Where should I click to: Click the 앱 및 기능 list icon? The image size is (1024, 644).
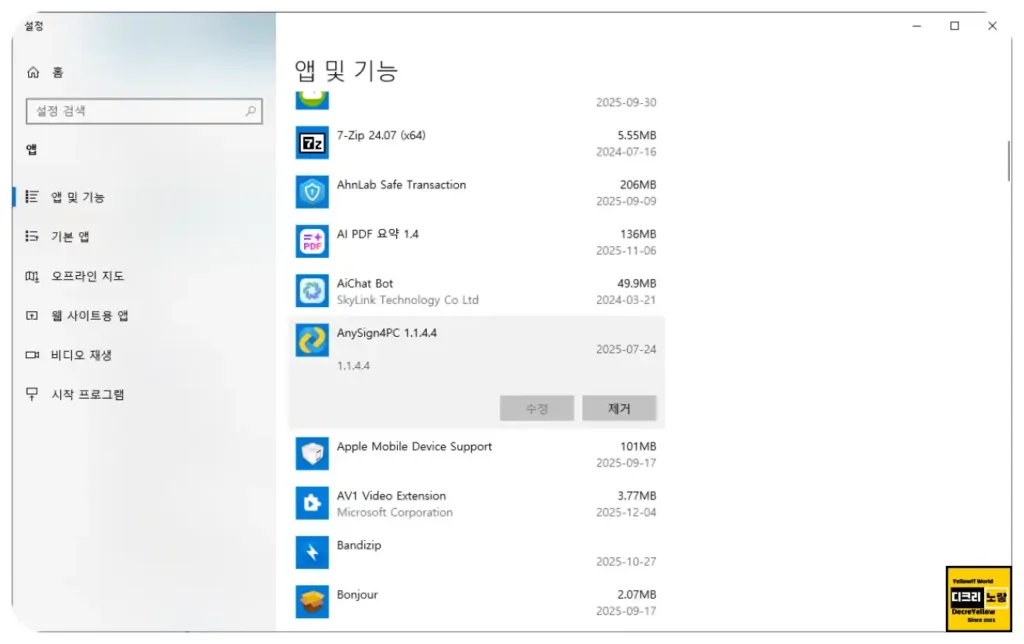point(31,197)
